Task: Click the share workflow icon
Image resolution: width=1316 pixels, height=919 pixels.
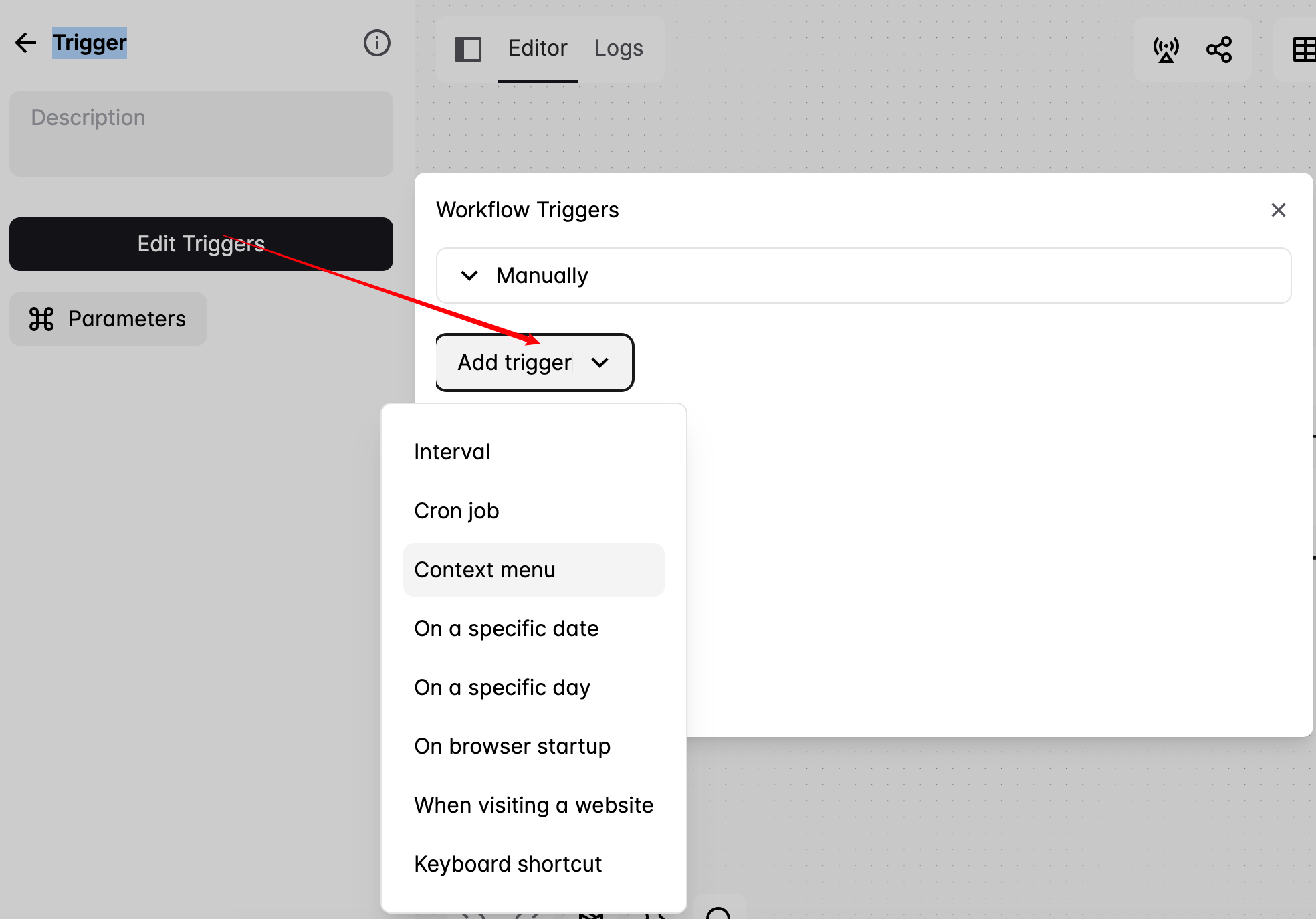Action: point(1219,49)
